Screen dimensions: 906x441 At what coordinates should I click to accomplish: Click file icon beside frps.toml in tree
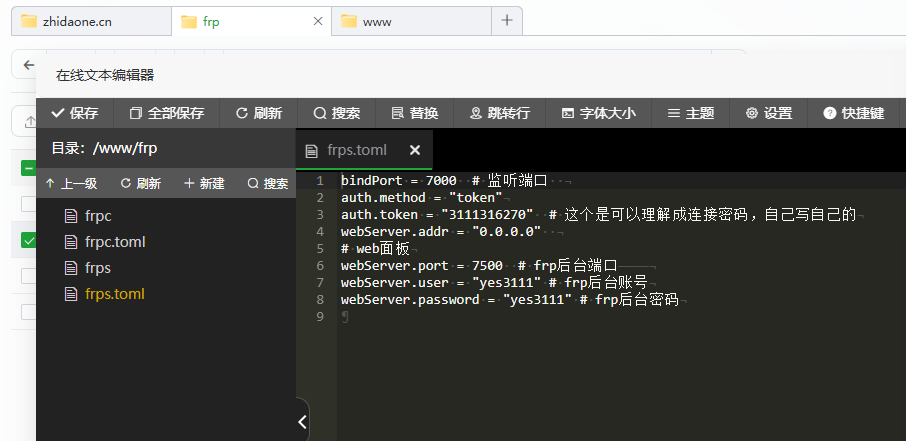point(71,294)
